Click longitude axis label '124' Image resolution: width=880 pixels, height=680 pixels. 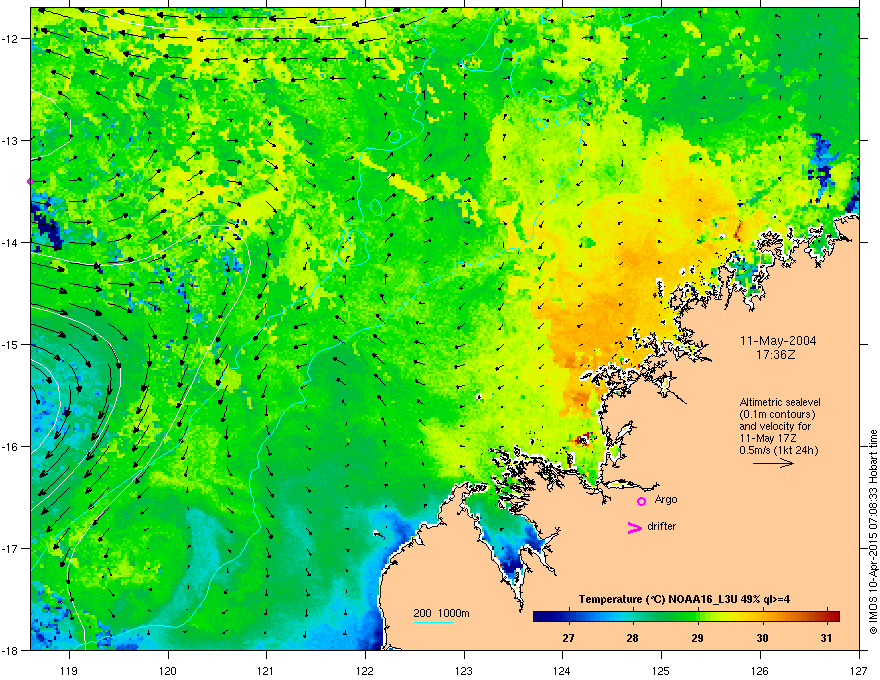point(562,671)
